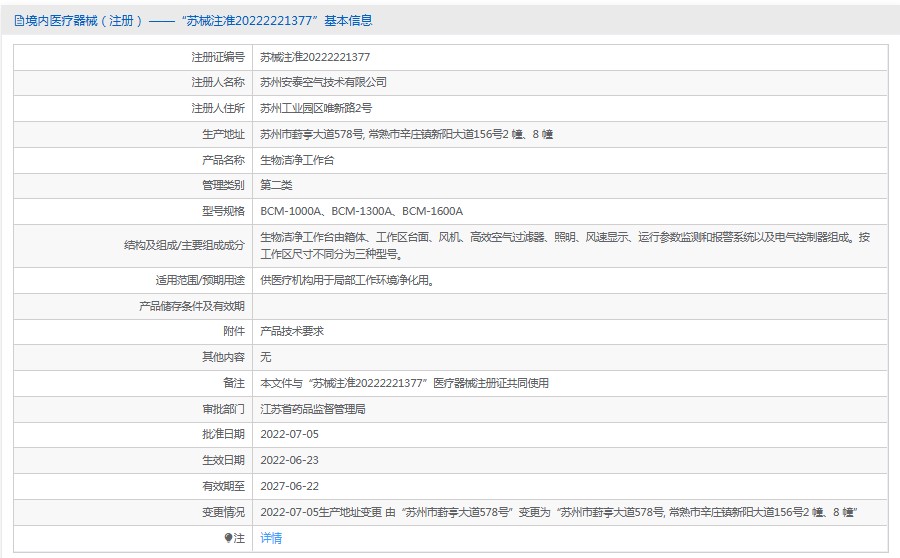Click the 注册人住所 label
Screen dimensions: 900x558
click(218, 108)
